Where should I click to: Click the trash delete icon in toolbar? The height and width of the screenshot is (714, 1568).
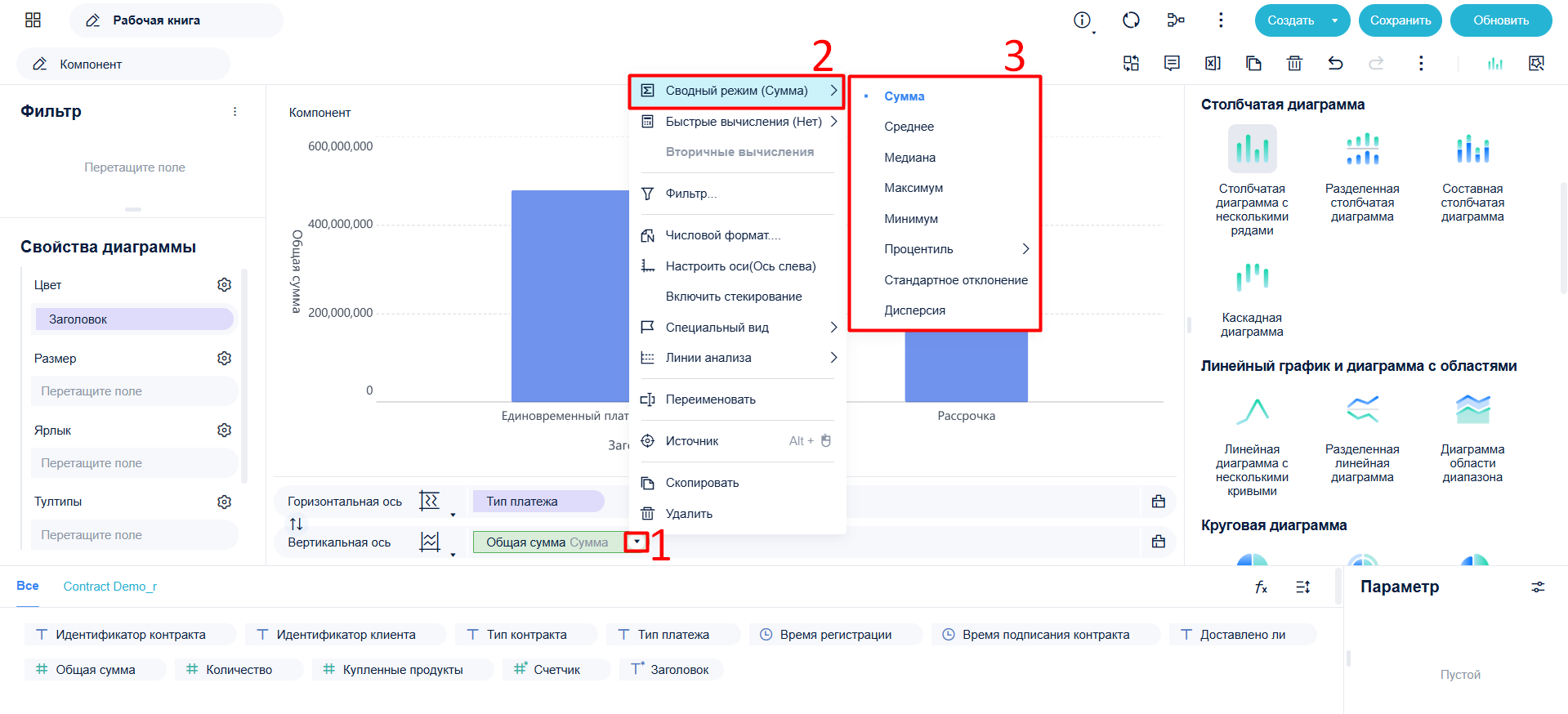tap(1294, 63)
